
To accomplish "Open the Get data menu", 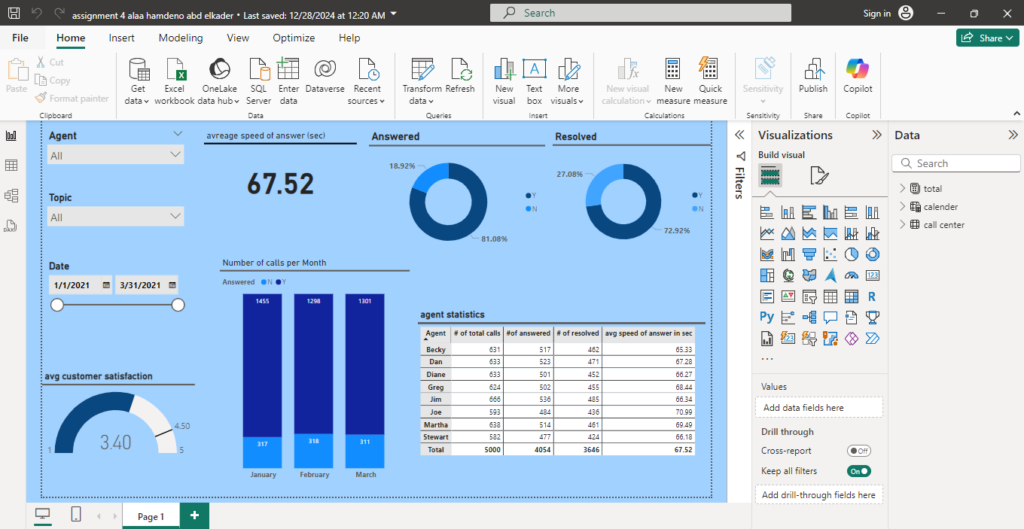I will [x=138, y=82].
